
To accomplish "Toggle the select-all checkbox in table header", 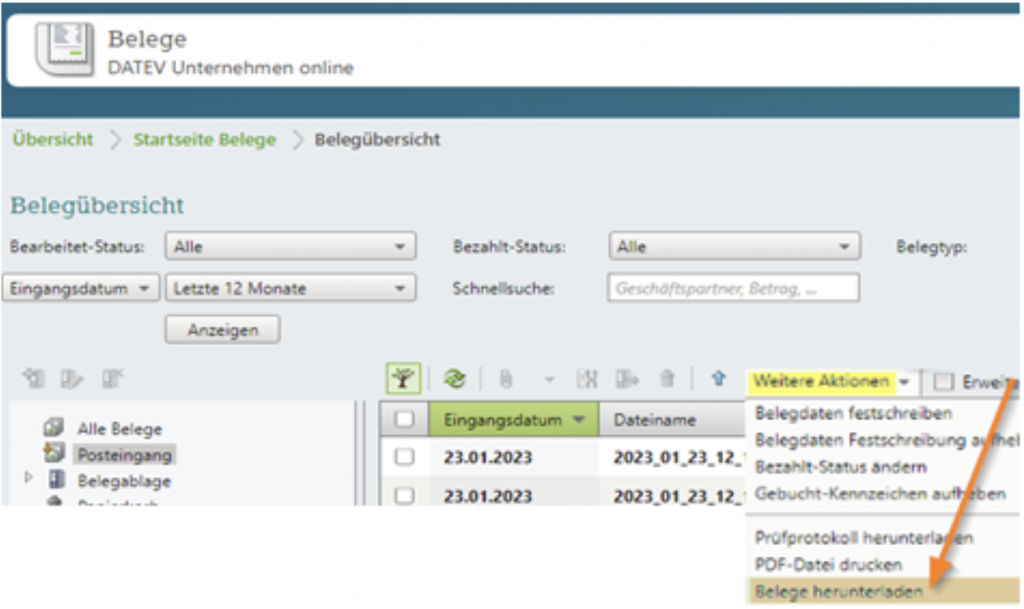I will pos(404,420).
